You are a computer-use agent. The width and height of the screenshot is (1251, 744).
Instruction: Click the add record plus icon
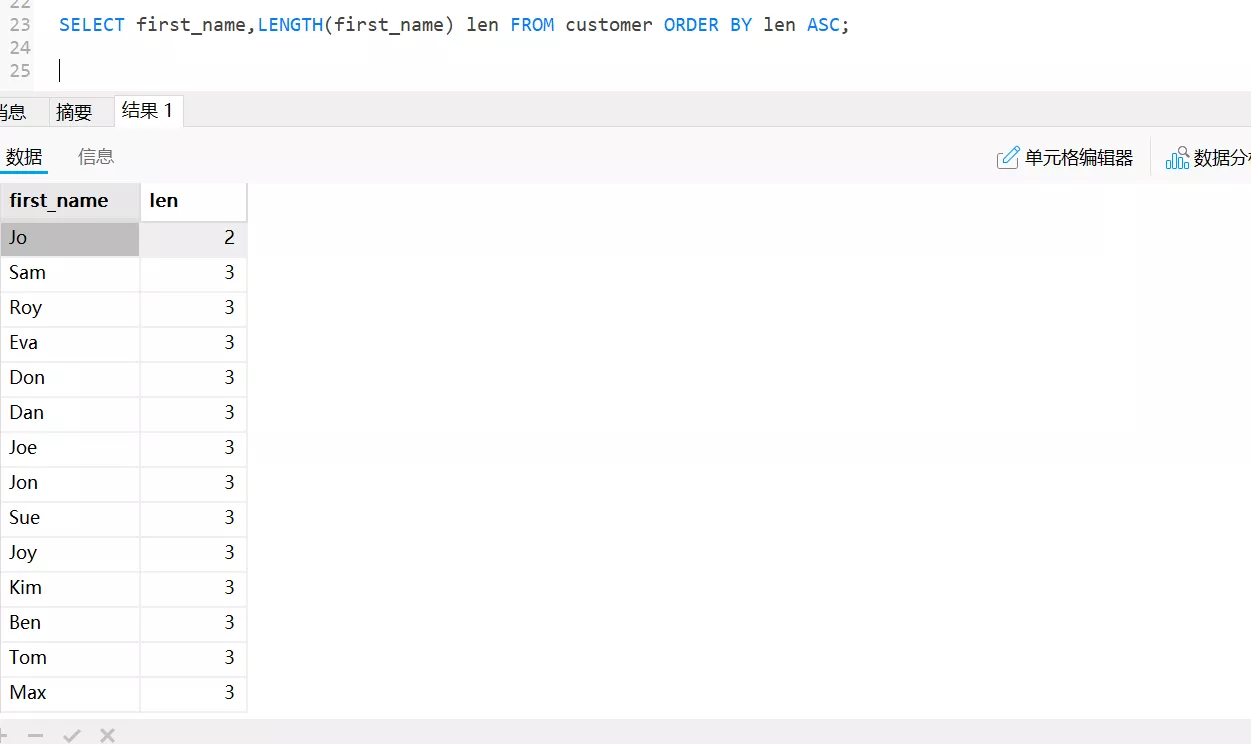point(4,735)
